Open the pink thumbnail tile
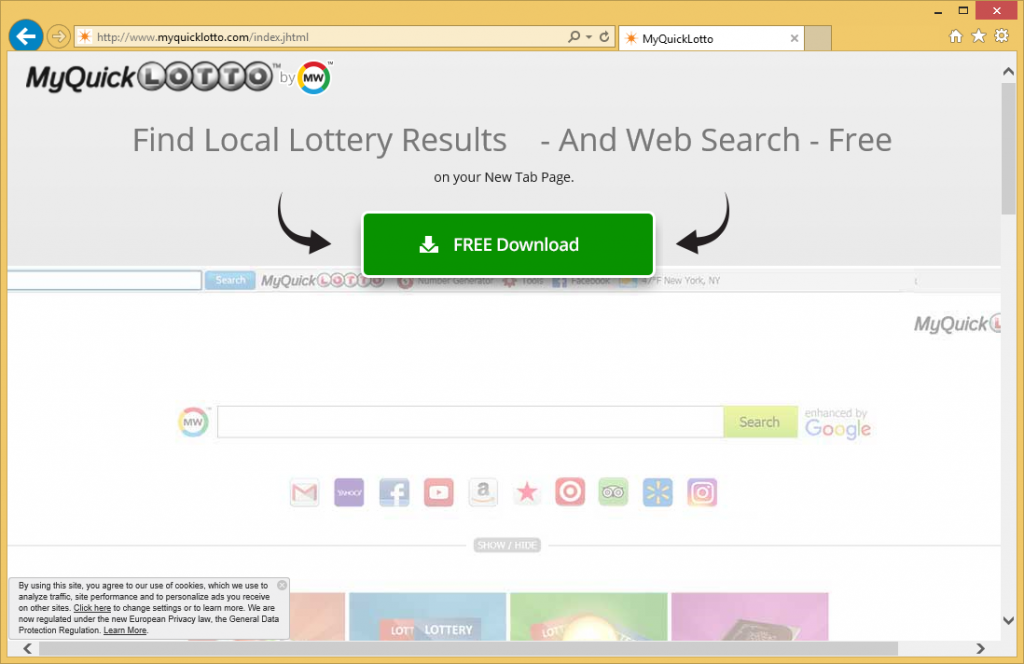Screen dimensions: 1024x664 [750, 616]
